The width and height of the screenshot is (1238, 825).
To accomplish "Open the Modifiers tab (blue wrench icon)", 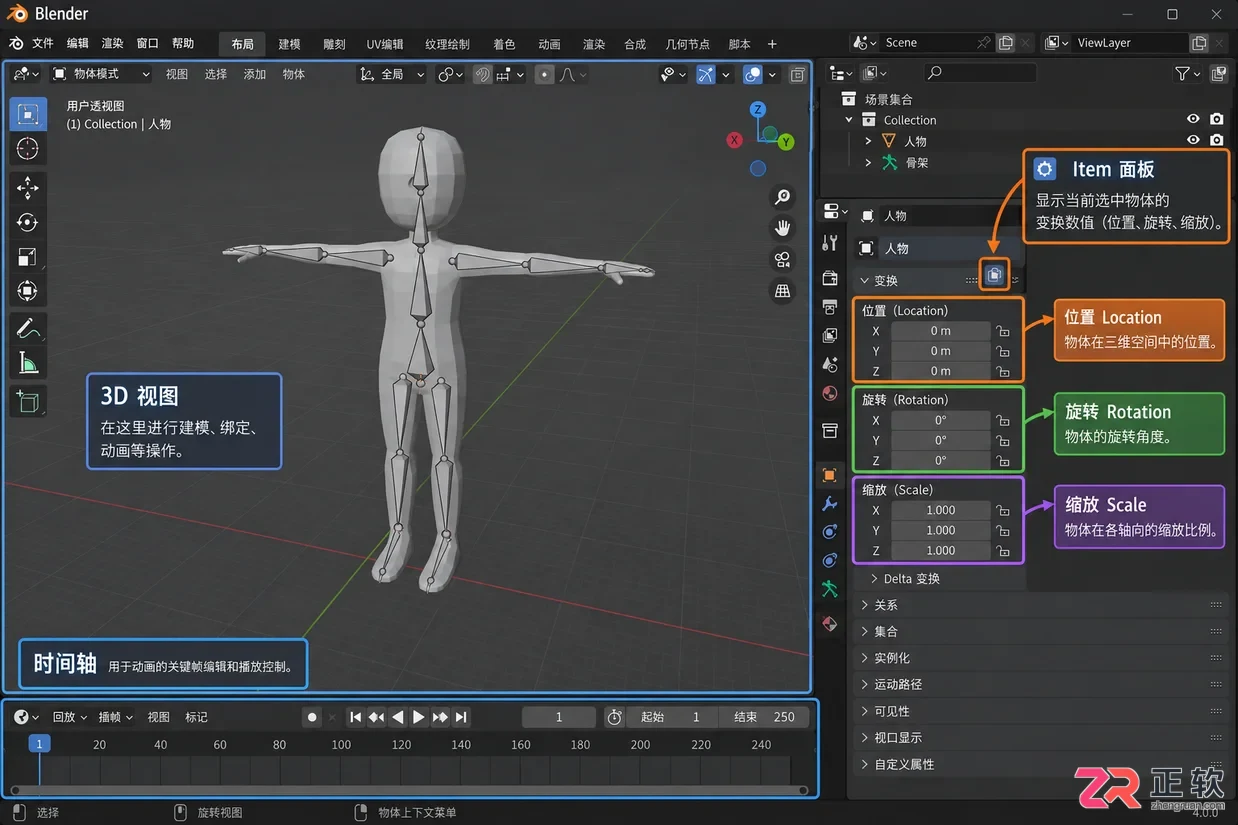I will pos(830,504).
